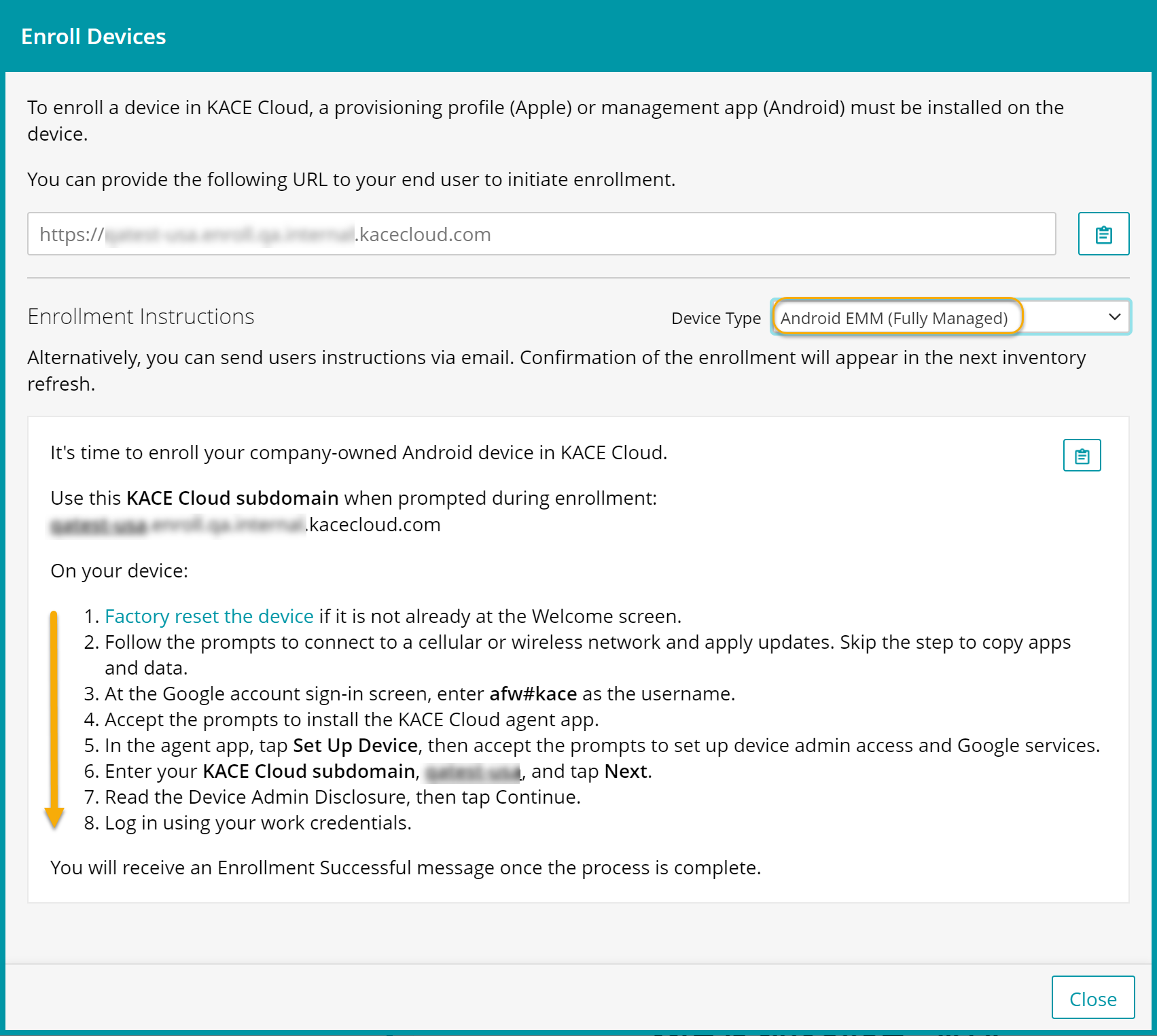This screenshot has width=1157, height=1036.
Task: Open the Factory reset the device link
Action: point(209,616)
